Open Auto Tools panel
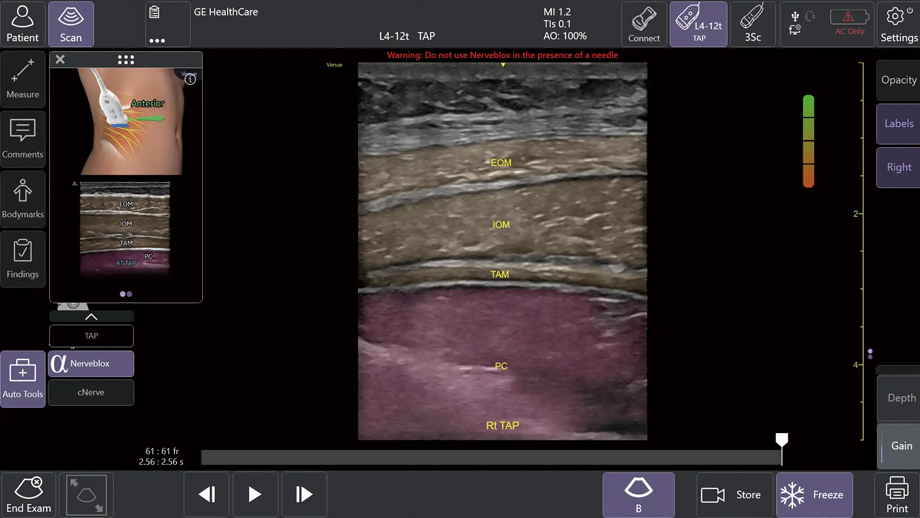The image size is (920, 518). point(22,379)
